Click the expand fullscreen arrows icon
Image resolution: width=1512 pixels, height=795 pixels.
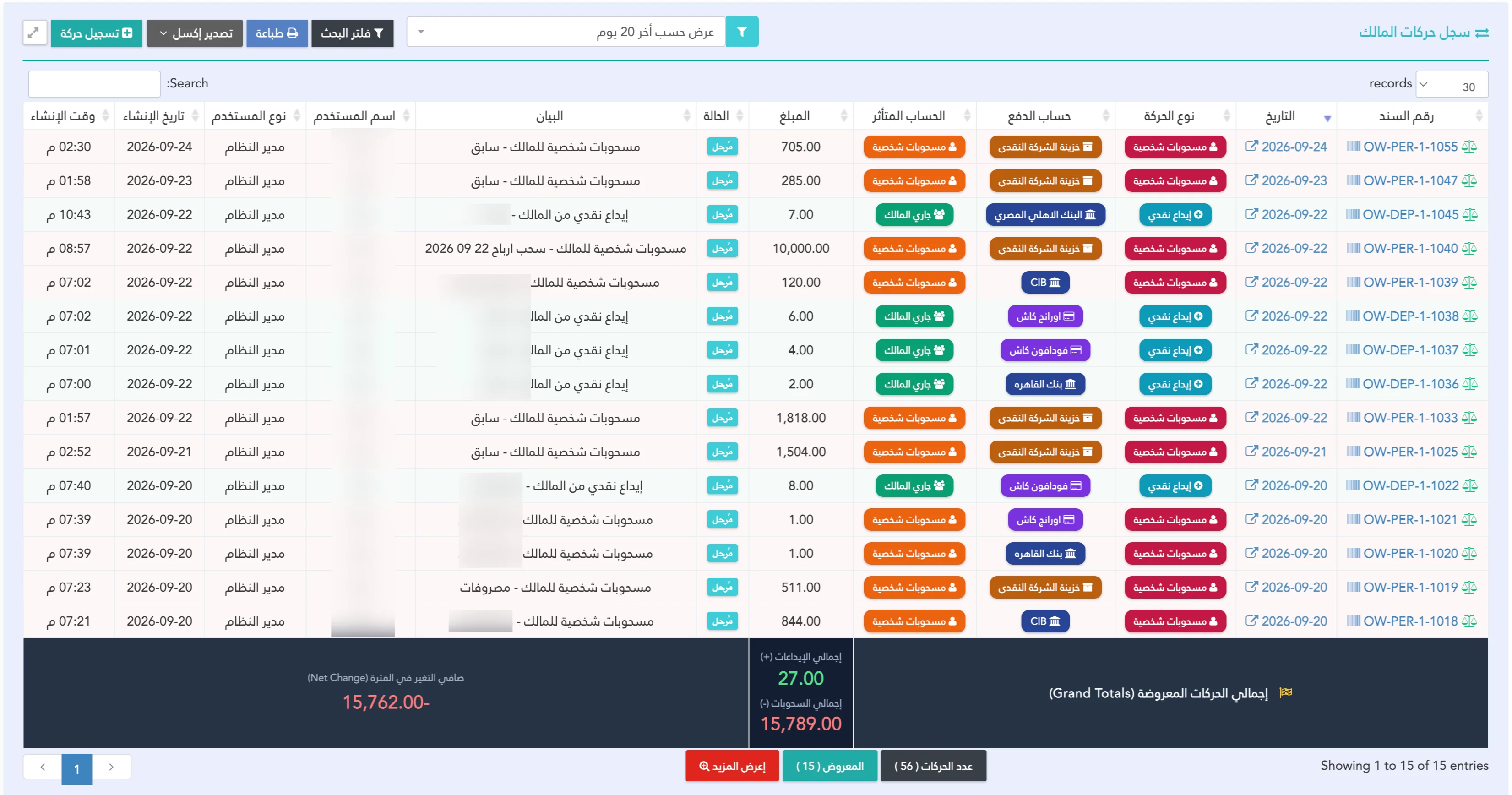pyautogui.click(x=35, y=33)
